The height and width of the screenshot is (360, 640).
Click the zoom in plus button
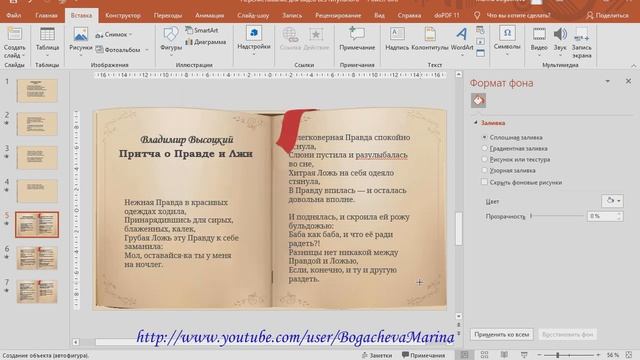[x=598, y=355]
